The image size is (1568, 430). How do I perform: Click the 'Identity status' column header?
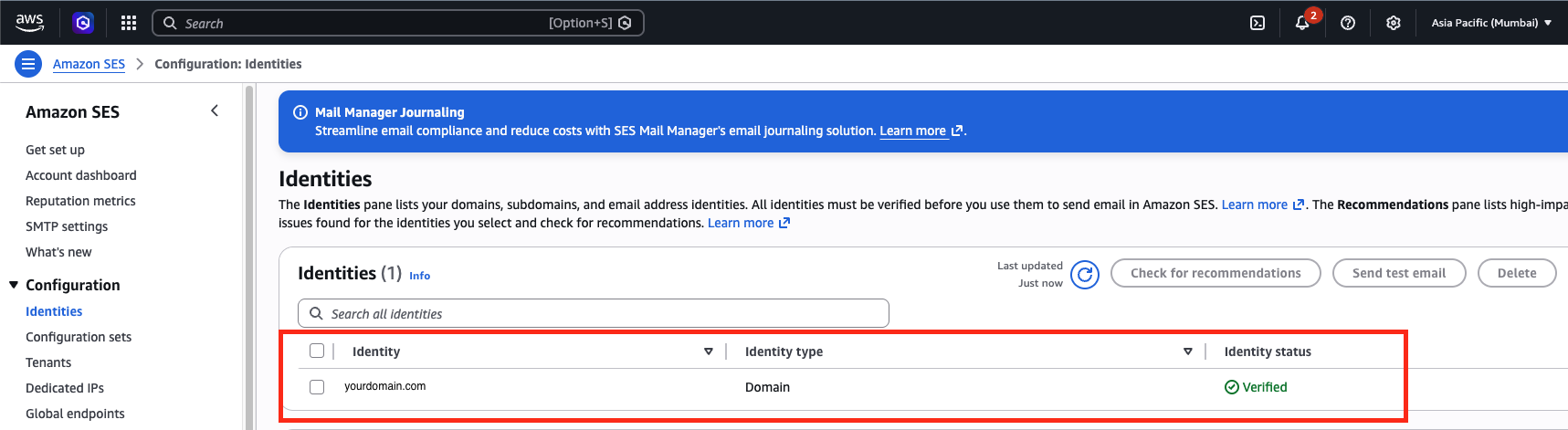click(1268, 351)
